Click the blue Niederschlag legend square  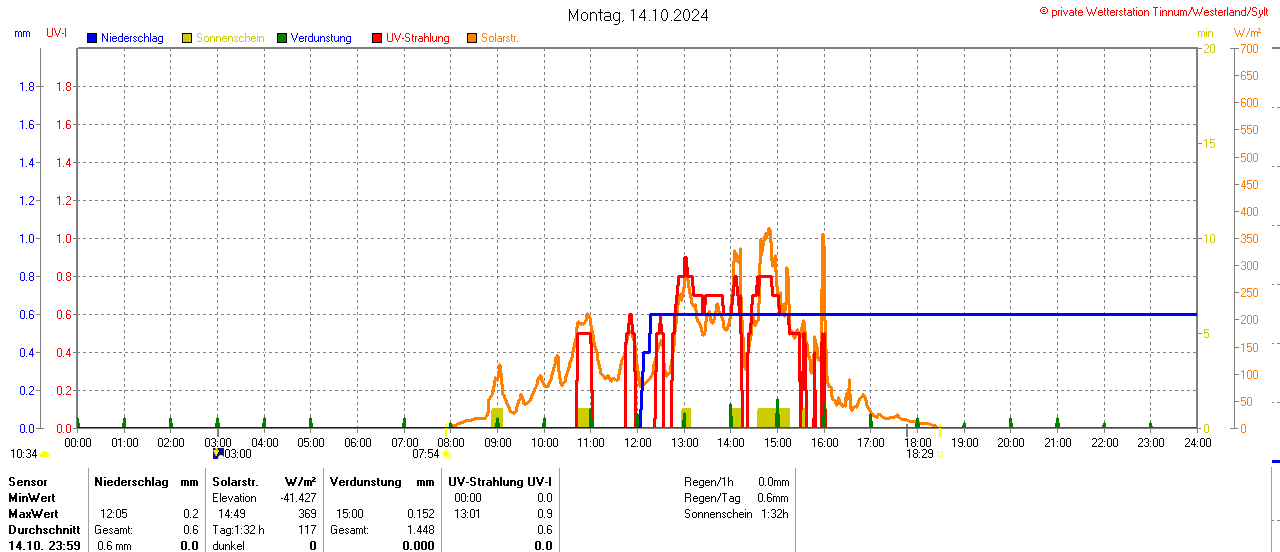92,38
